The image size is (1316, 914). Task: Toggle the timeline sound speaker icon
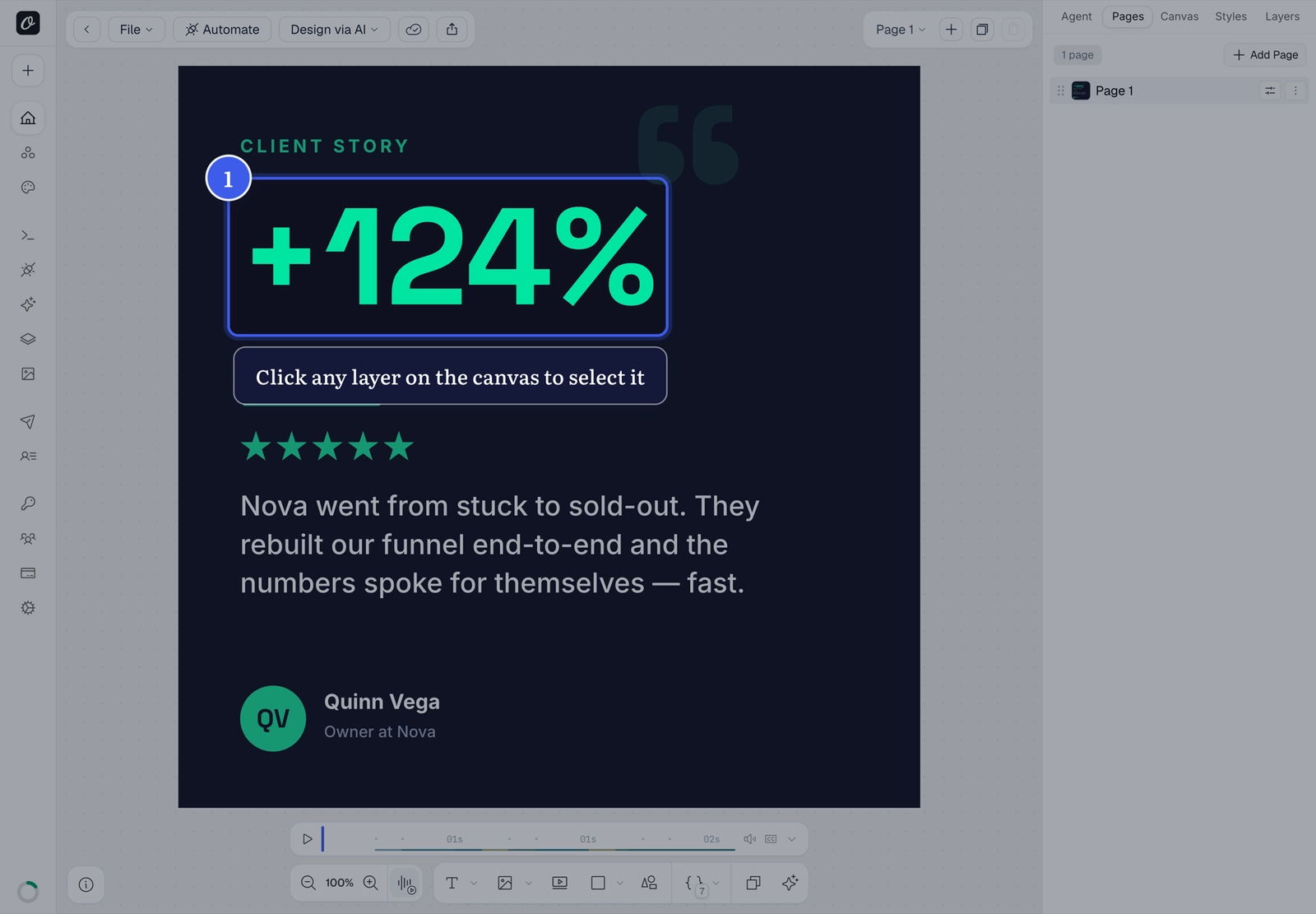[749, 839]
